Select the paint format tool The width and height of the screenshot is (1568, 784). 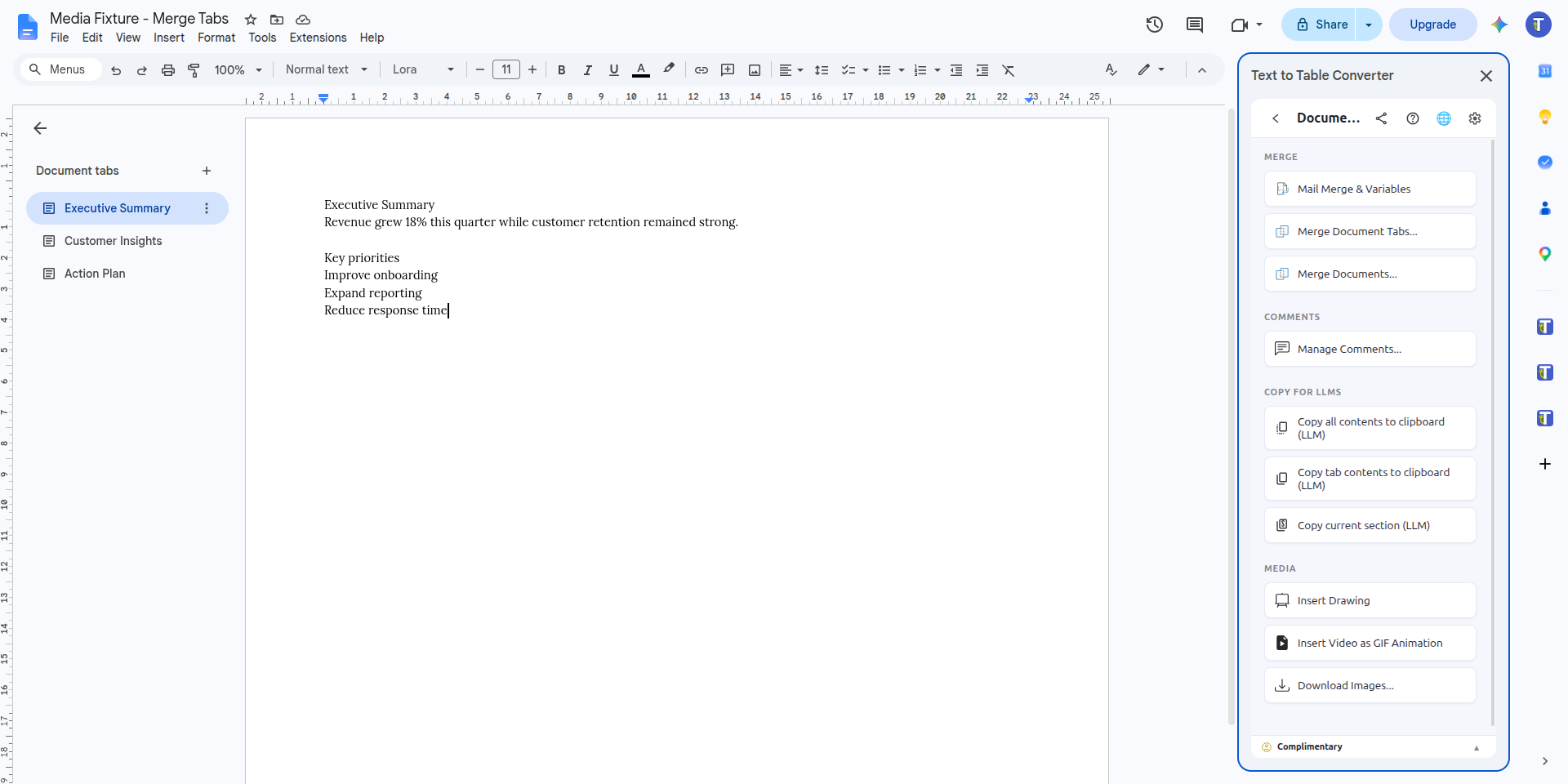194,70
